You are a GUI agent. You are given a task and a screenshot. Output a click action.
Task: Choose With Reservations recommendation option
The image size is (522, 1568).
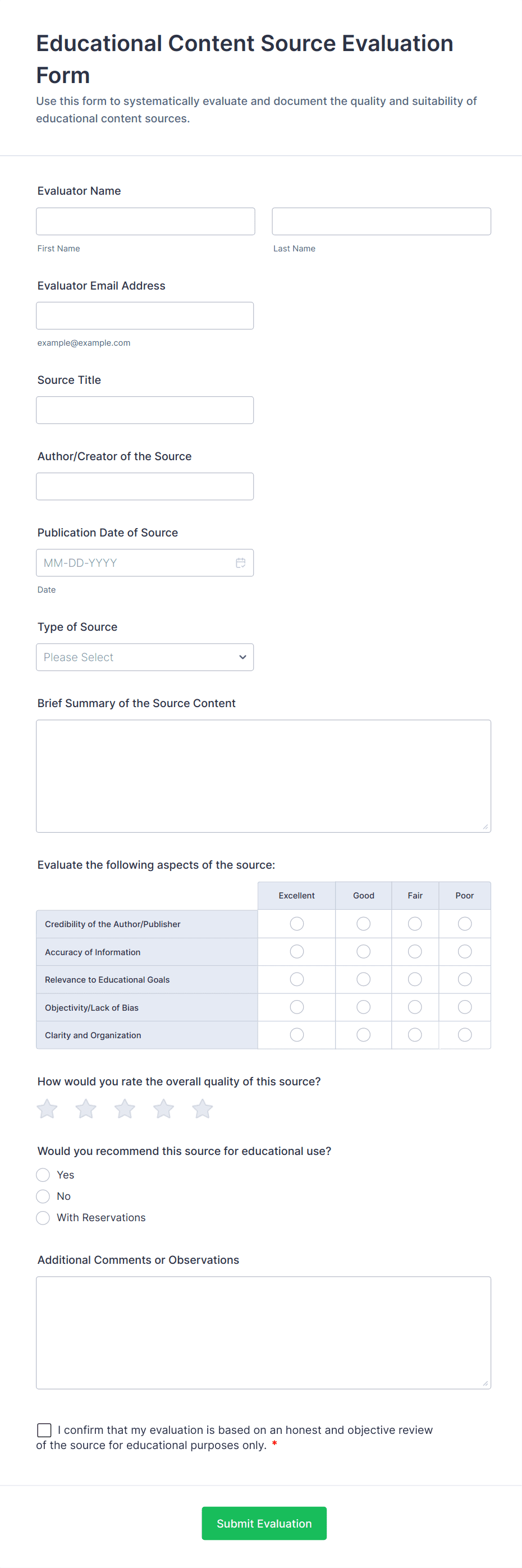pyautogui.click(x=43, y=1217)
